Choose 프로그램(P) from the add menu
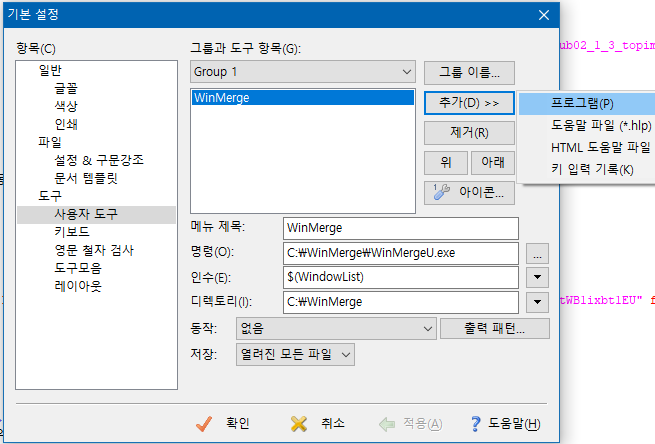The image size is (655, 444). 587,103
